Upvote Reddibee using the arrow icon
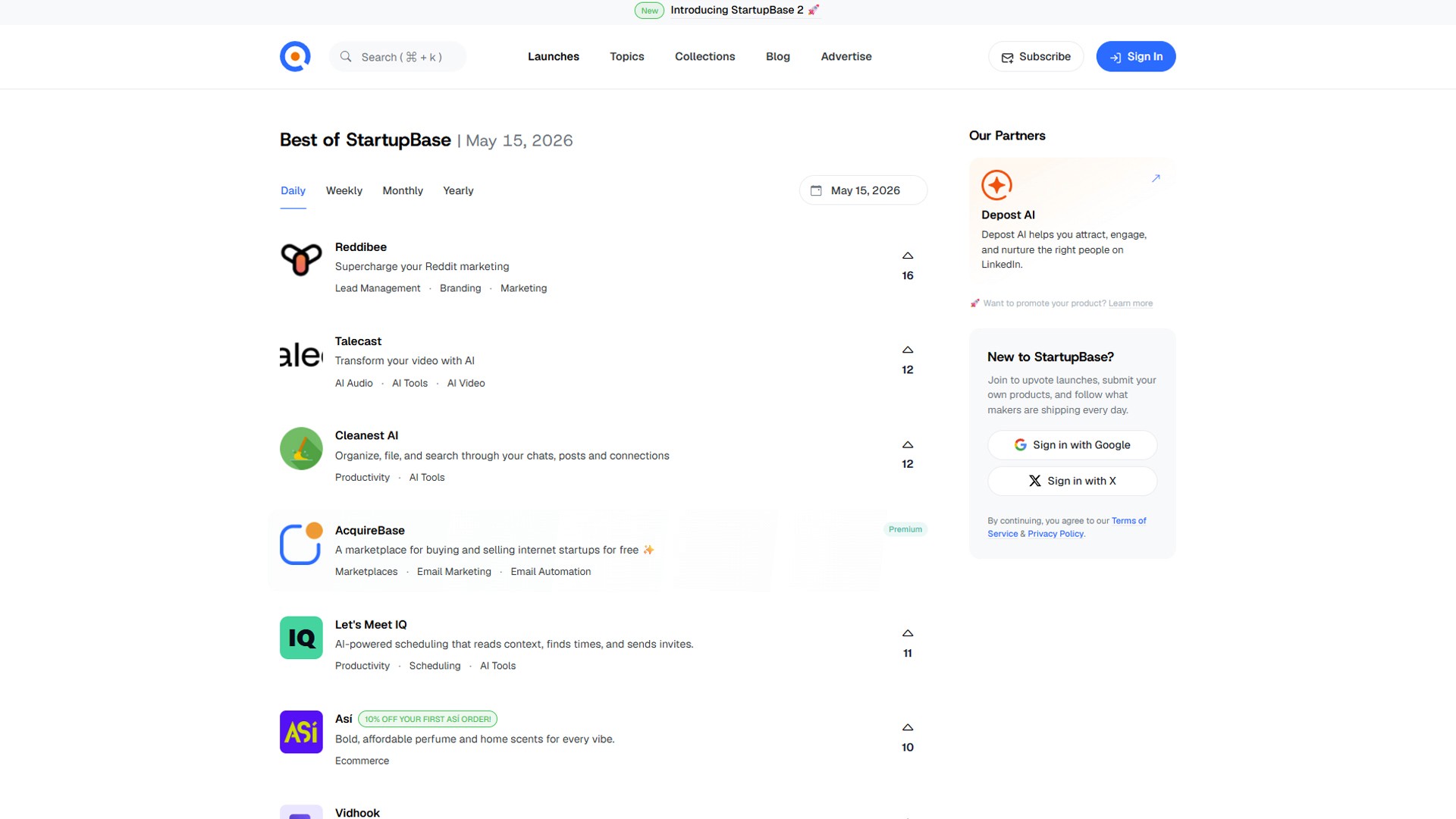The image size is (1456, 819). point(908,256)
